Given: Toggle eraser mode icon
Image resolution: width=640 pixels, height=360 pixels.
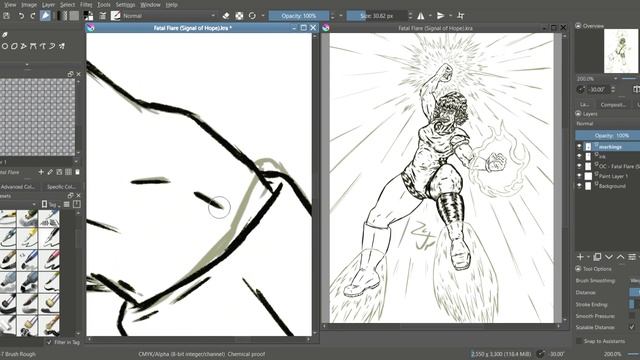Looking at the screenshot, I should click(x=226, y=16).
